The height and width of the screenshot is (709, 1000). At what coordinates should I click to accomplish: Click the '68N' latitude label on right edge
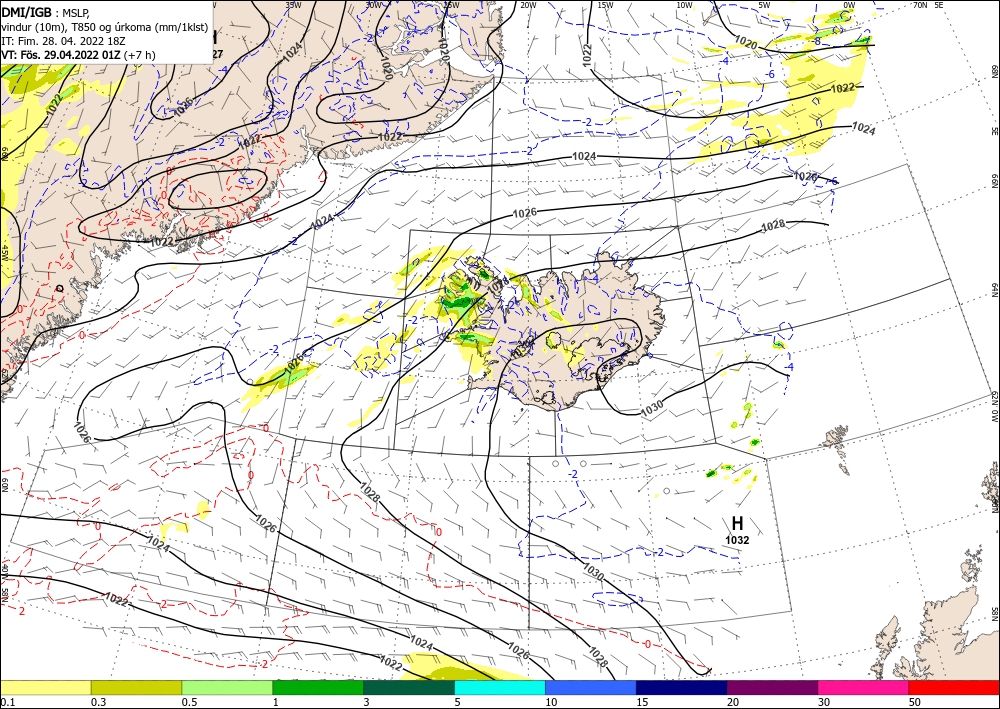tap(994, 71)
